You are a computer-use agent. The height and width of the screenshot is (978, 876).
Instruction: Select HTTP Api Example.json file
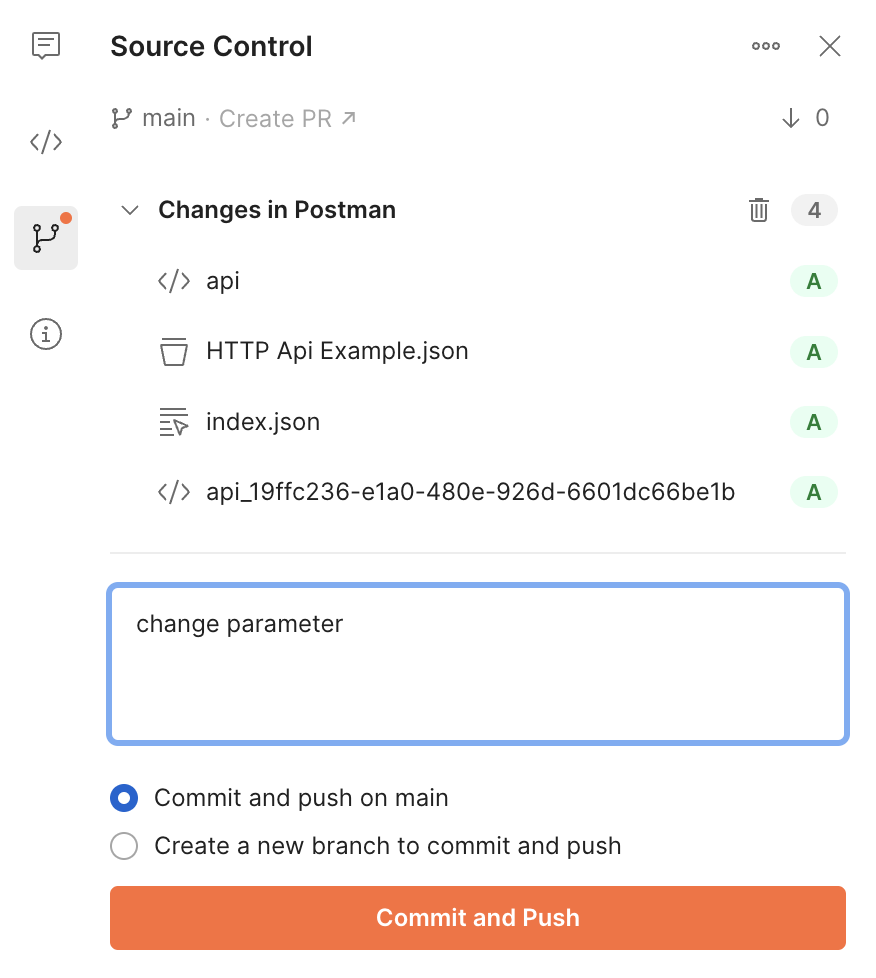pos(337,351)
